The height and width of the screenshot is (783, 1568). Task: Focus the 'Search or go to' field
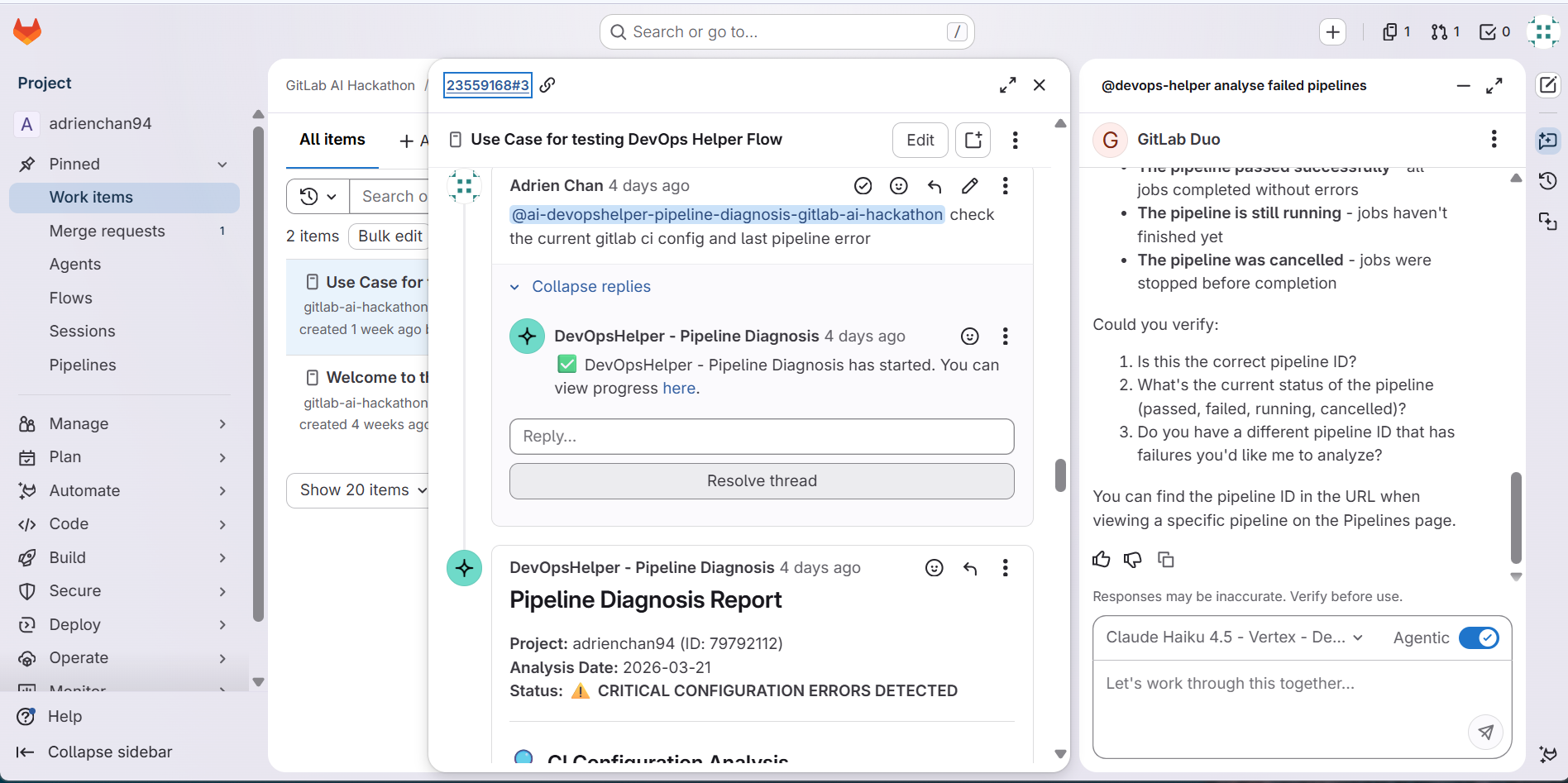[786, 32]
